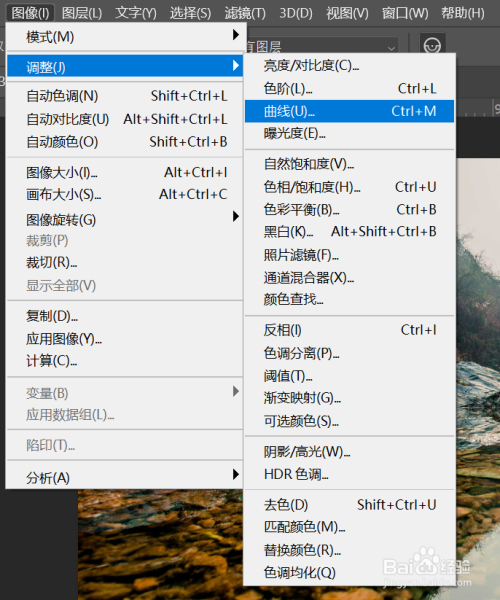The image size is (500, 600).
Task: Open 黑白(K) adjustment
Action: click(349, 232)
